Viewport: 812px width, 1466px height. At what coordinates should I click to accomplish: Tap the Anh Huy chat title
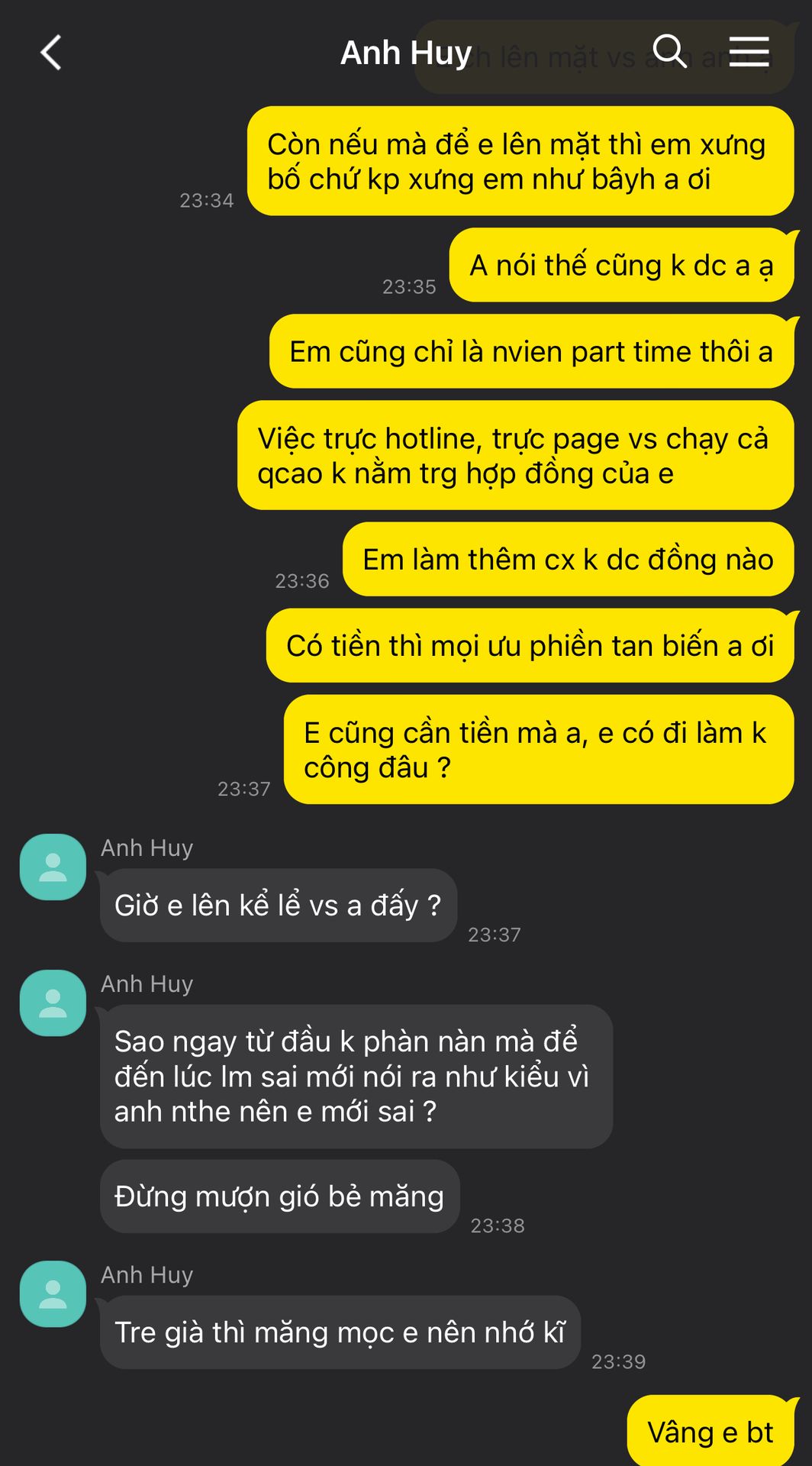tap(406, 53)
